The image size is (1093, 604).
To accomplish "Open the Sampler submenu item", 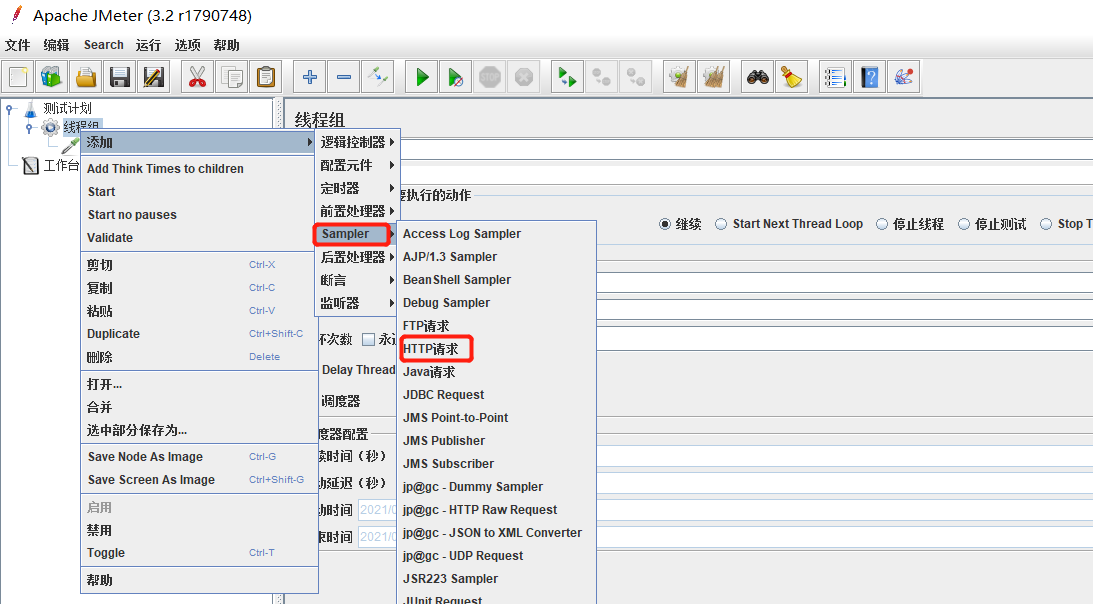I will tap(356, 234).
